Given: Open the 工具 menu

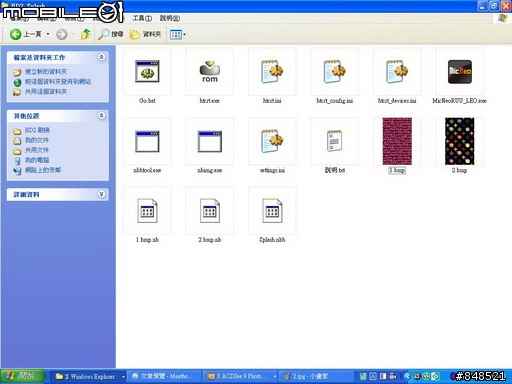Looking at the screenshot, I should point(142,18).
